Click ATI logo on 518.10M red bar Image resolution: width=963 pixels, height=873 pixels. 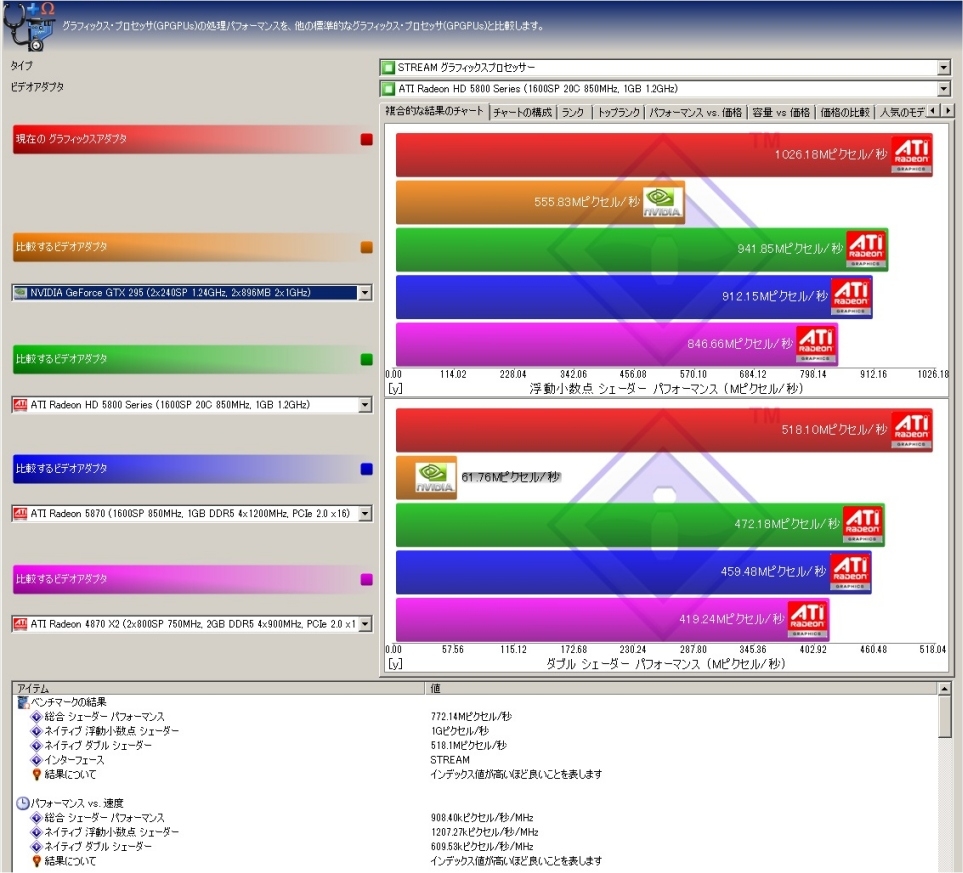point(911,430)
